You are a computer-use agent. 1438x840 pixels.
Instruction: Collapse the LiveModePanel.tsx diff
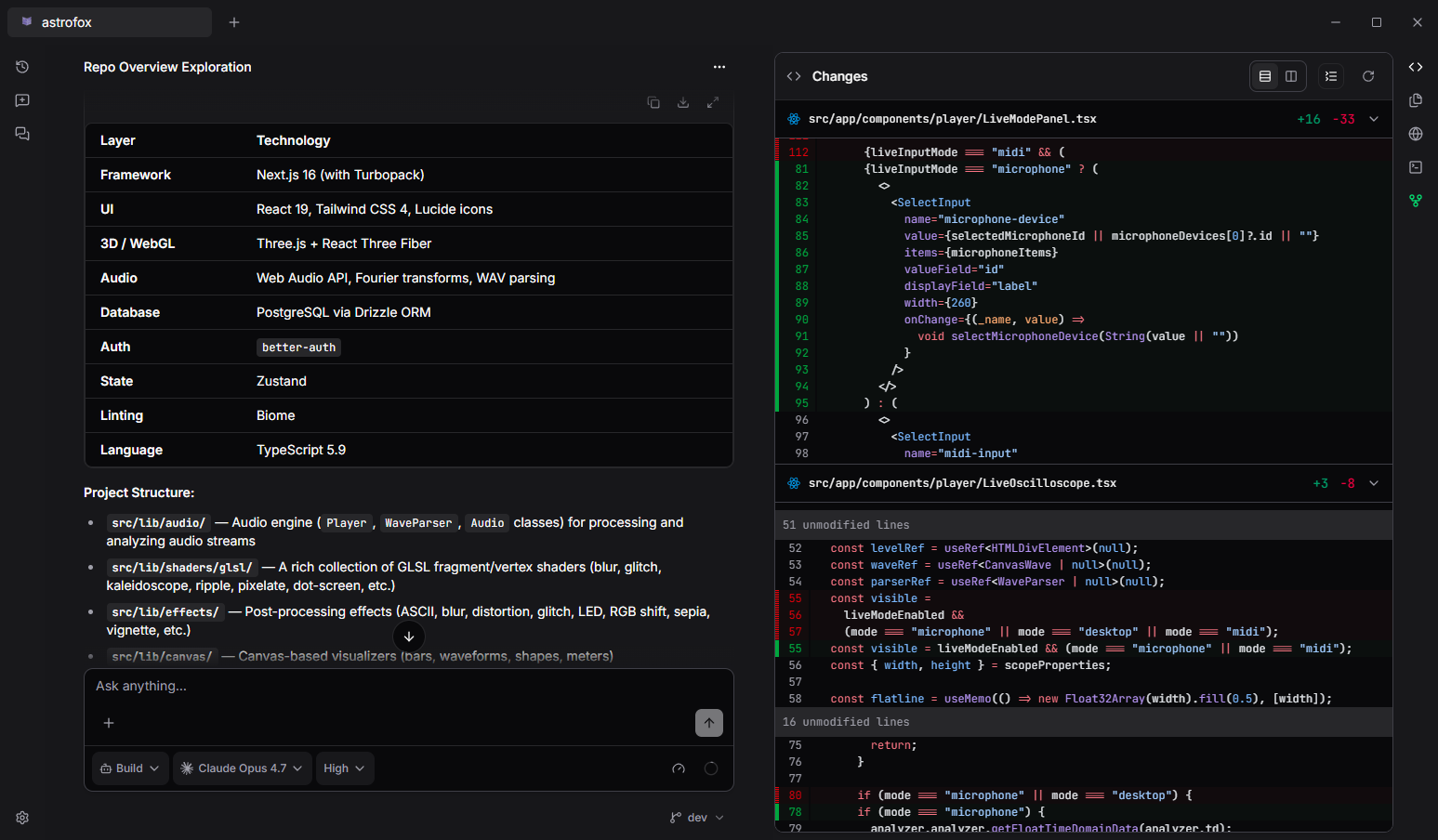[x=1374, y=119]
